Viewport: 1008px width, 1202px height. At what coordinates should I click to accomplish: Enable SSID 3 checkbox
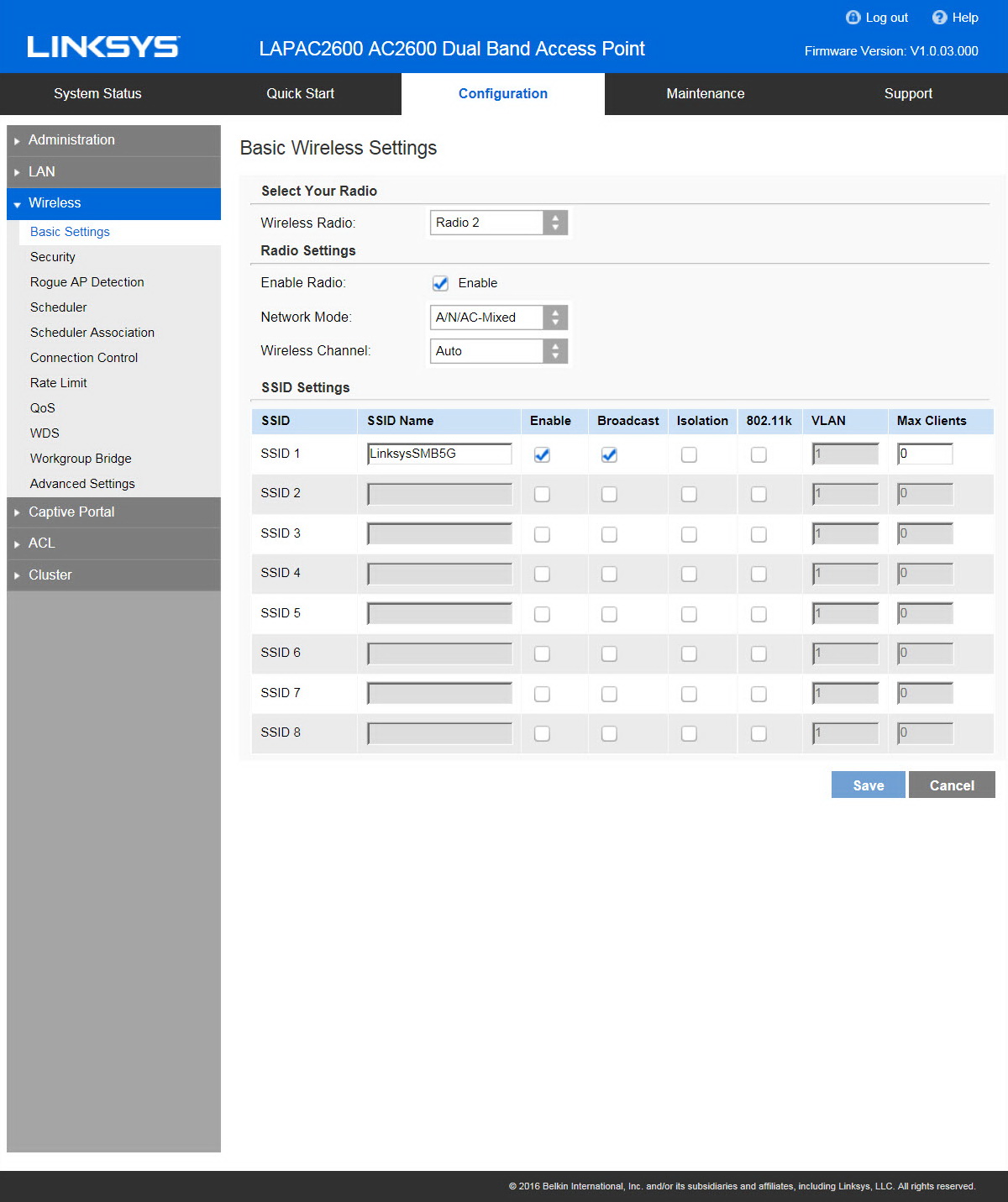point(542,534)
